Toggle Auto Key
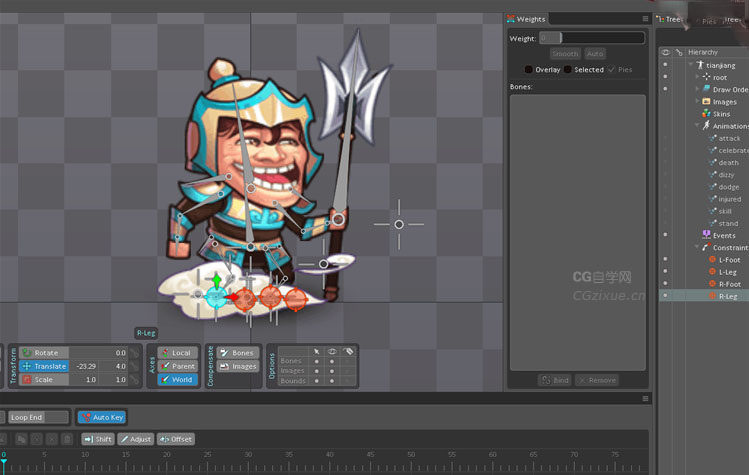 102,417
